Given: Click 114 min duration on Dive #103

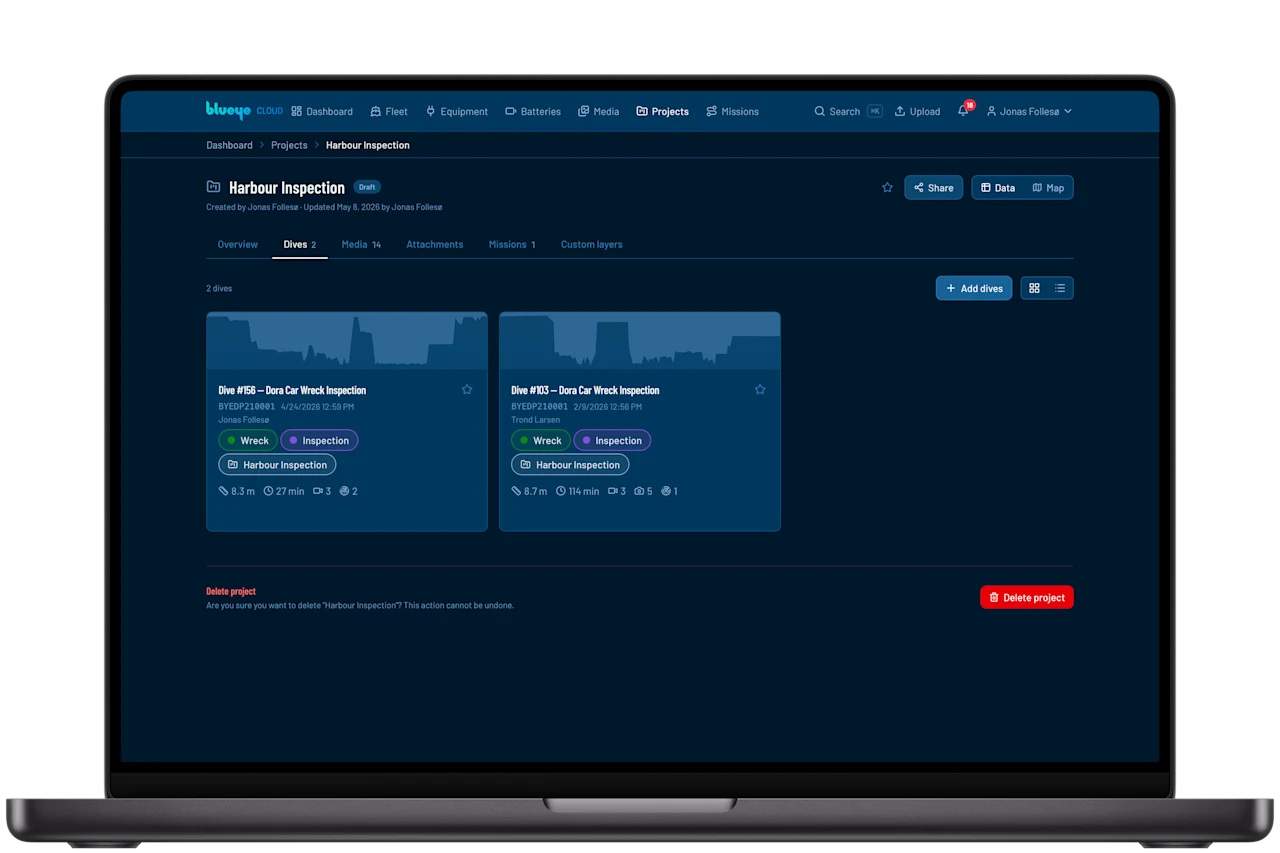Looking at the screenshot, I should click(578, 491).
